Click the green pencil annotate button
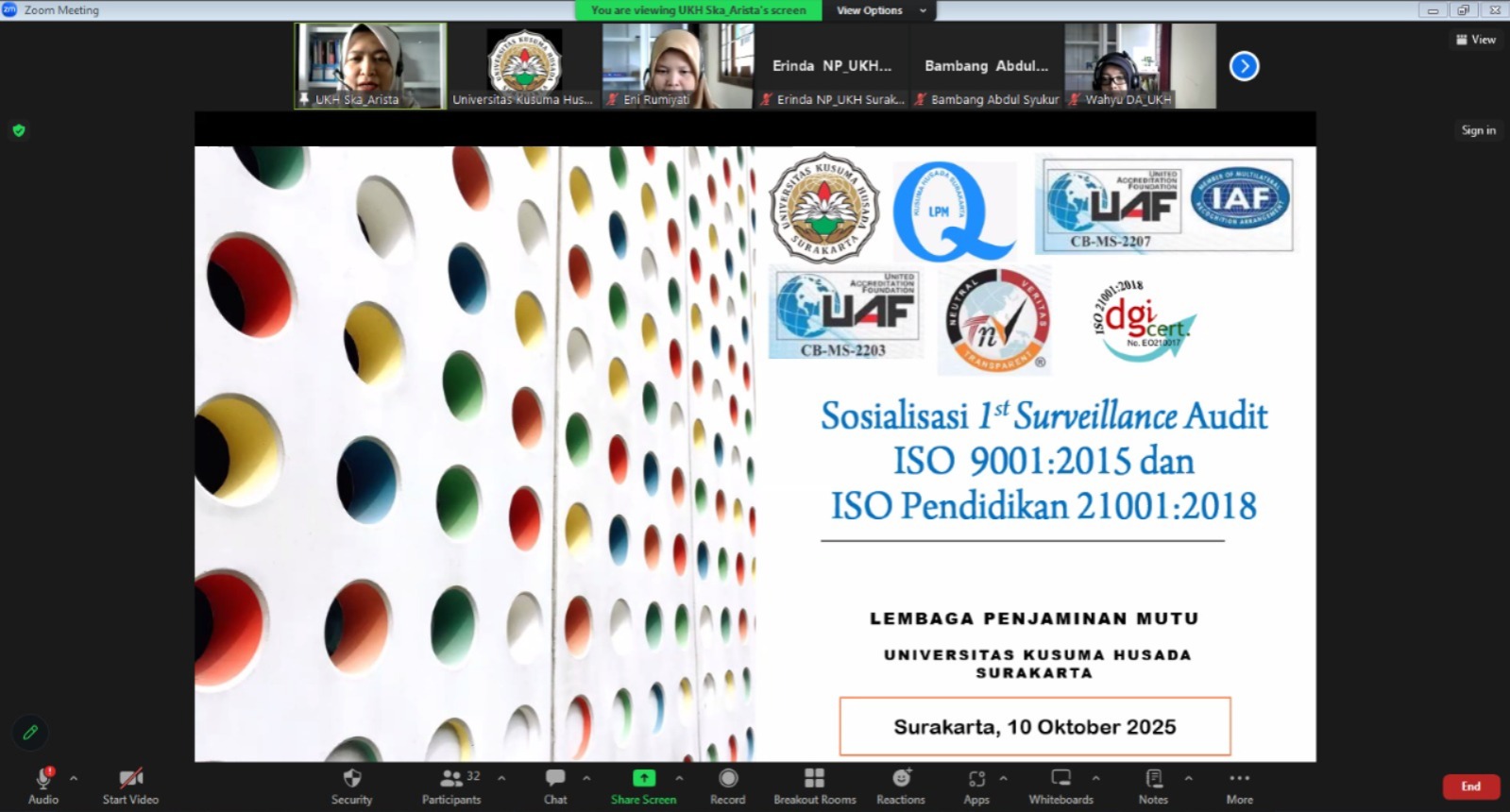Screen dimensions: 1510x812 30,732
